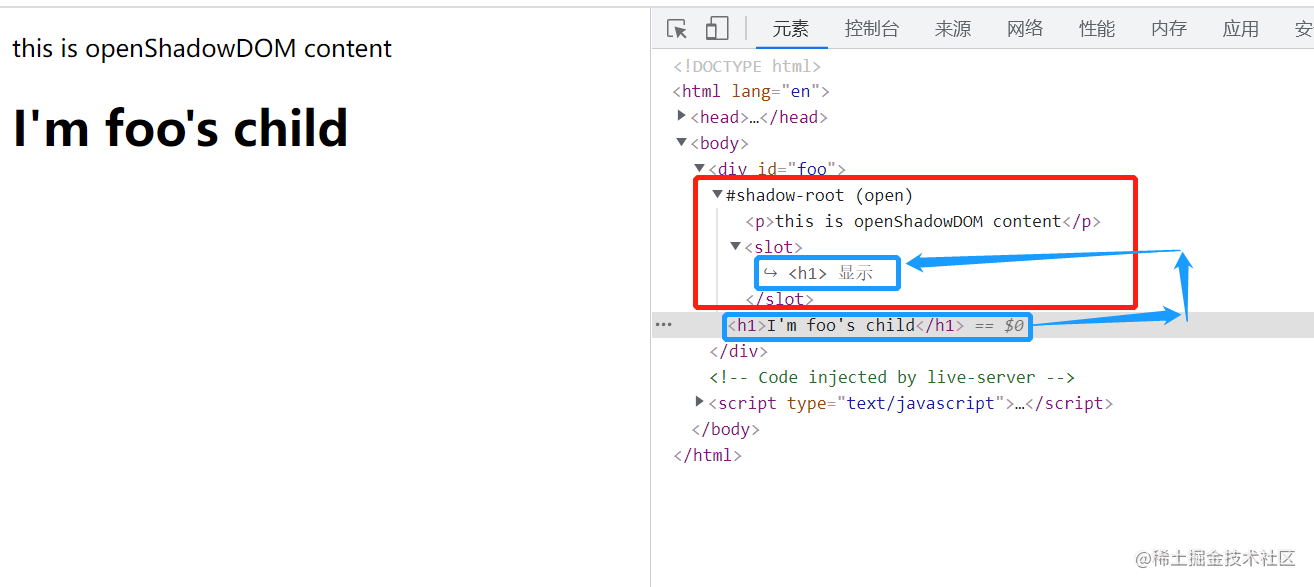Expand the head element node

point(682,116)
